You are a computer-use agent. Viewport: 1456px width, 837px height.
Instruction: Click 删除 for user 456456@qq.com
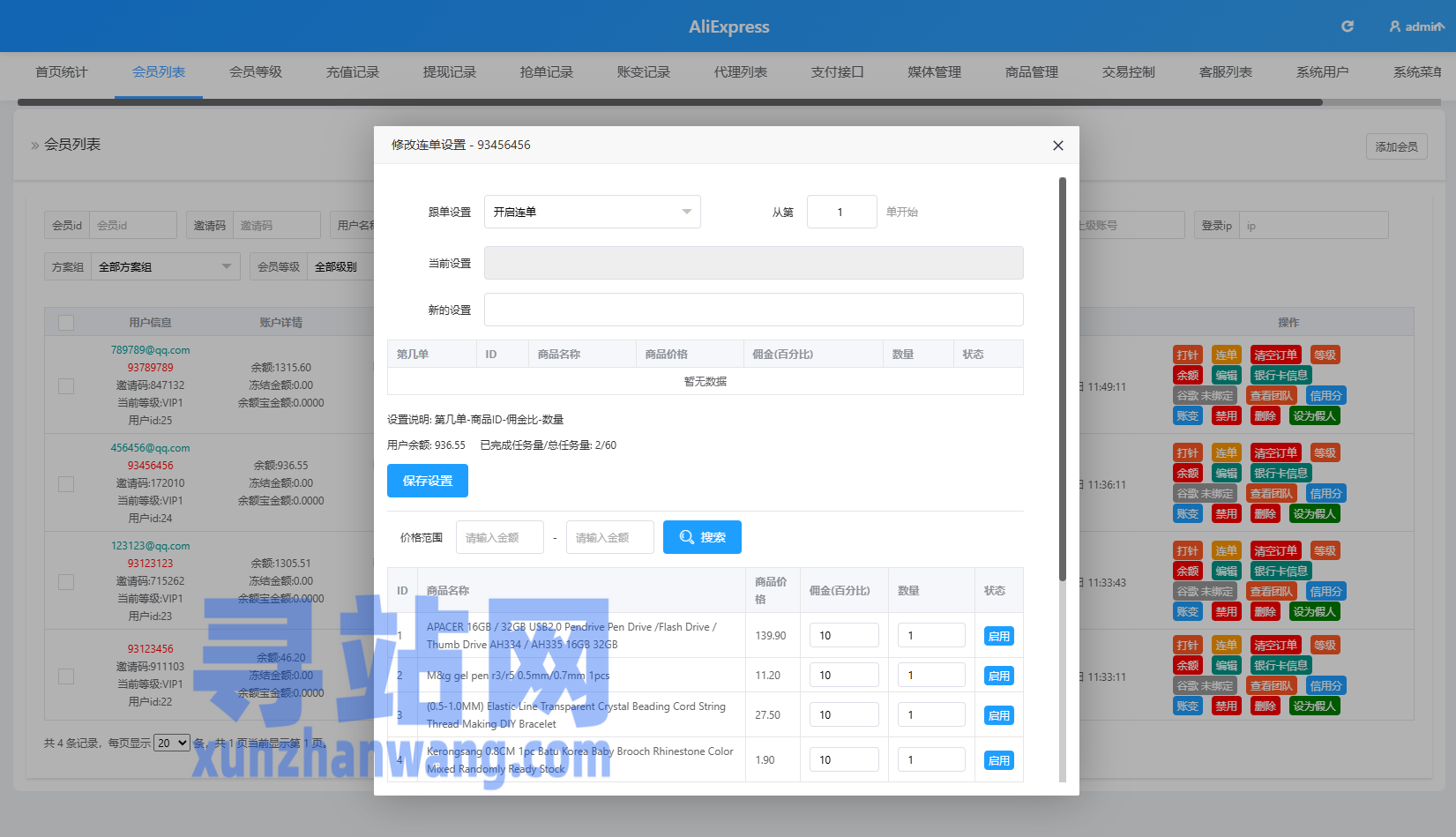[x=1266, y=513]
